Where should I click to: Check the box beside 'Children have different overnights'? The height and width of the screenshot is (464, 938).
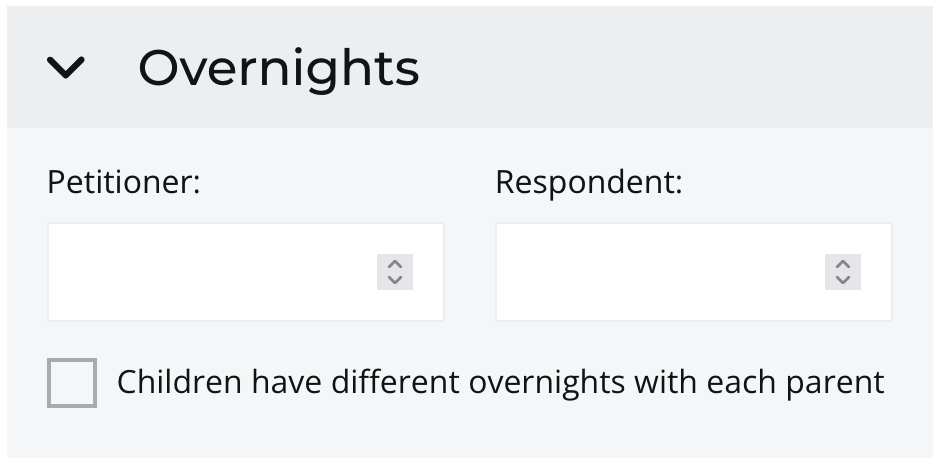(72, 383)
